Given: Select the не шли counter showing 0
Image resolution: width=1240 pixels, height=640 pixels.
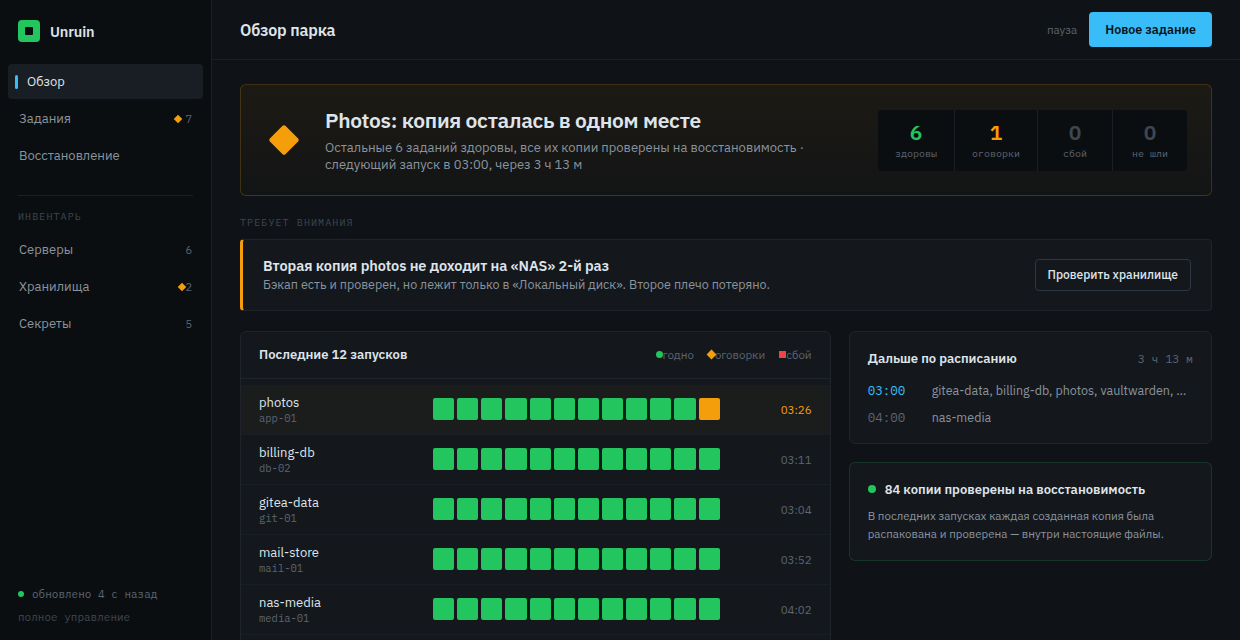Looking at the screenshot, I should [x=1150, y=140].
